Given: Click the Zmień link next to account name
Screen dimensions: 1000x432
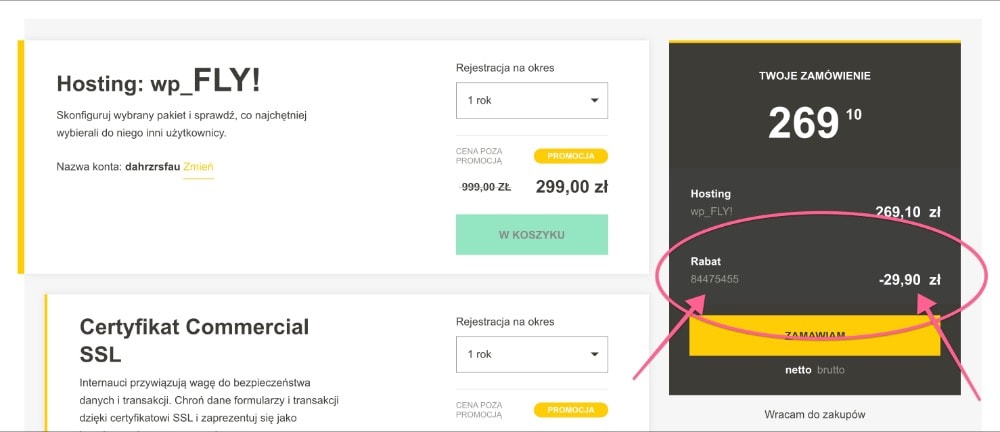Looking at the screenshot, I should 198,166.
